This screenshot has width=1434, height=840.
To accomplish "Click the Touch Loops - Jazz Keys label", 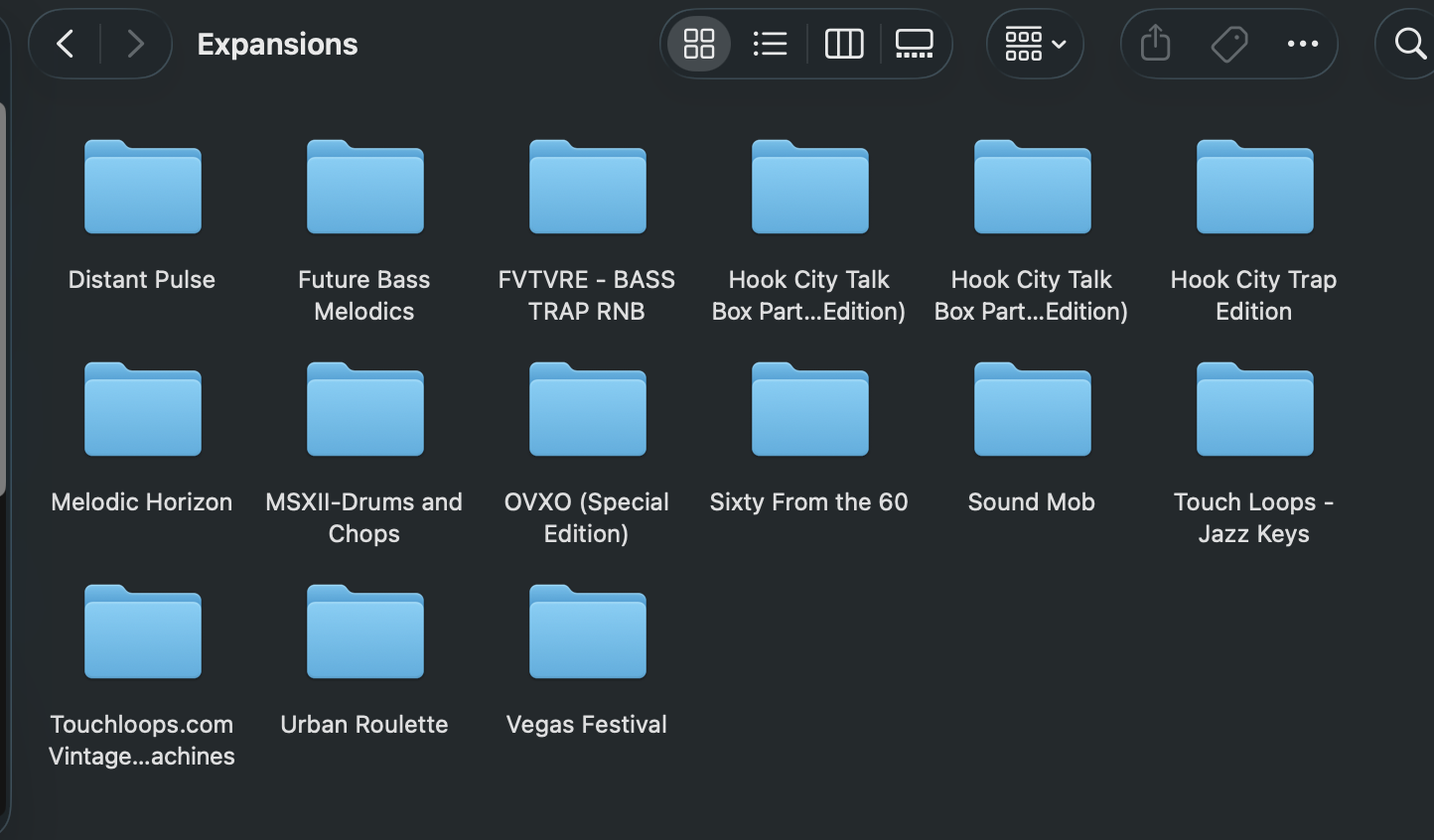I will click(1254, 518).
